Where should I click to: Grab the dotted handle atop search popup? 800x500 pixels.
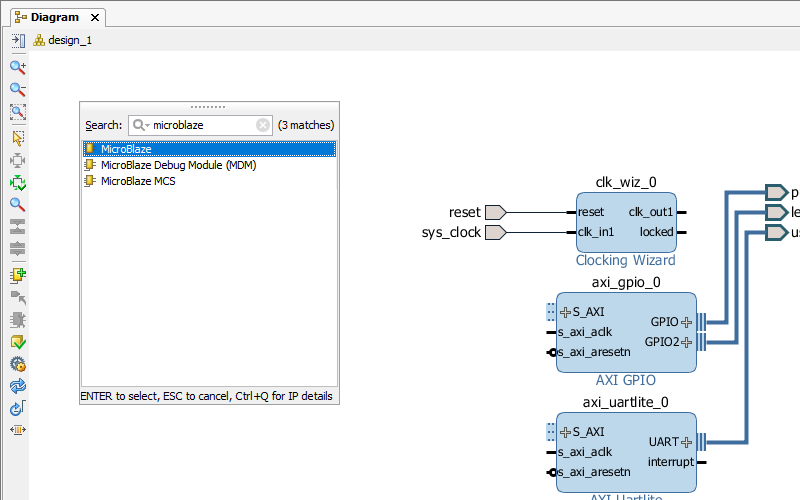[208, 107]
